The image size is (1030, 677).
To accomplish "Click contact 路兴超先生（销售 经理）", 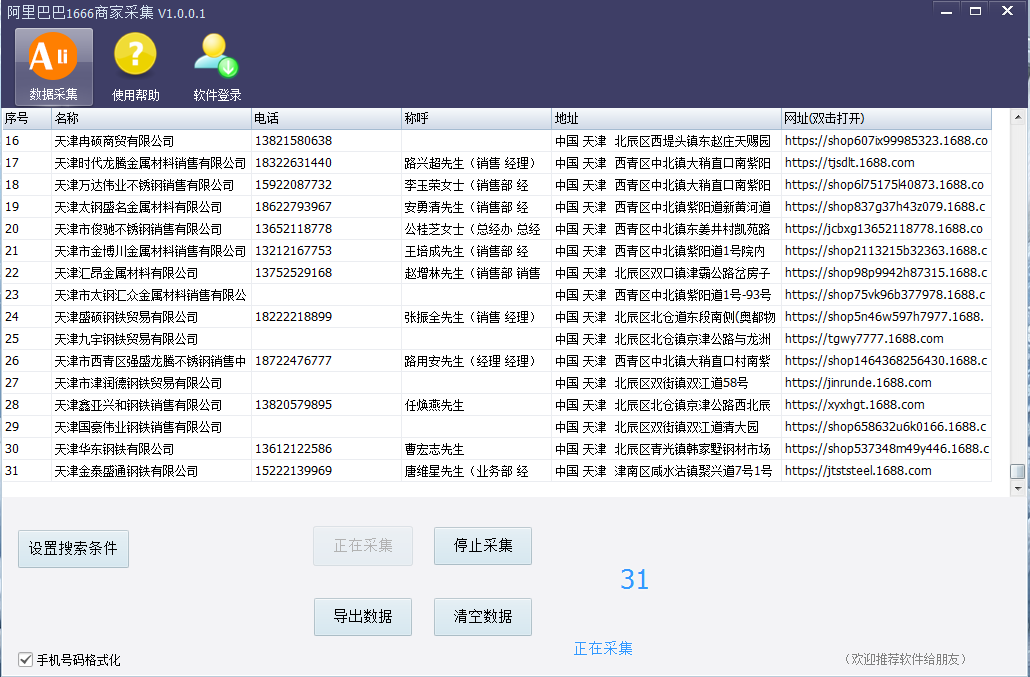I will [470, 163].
